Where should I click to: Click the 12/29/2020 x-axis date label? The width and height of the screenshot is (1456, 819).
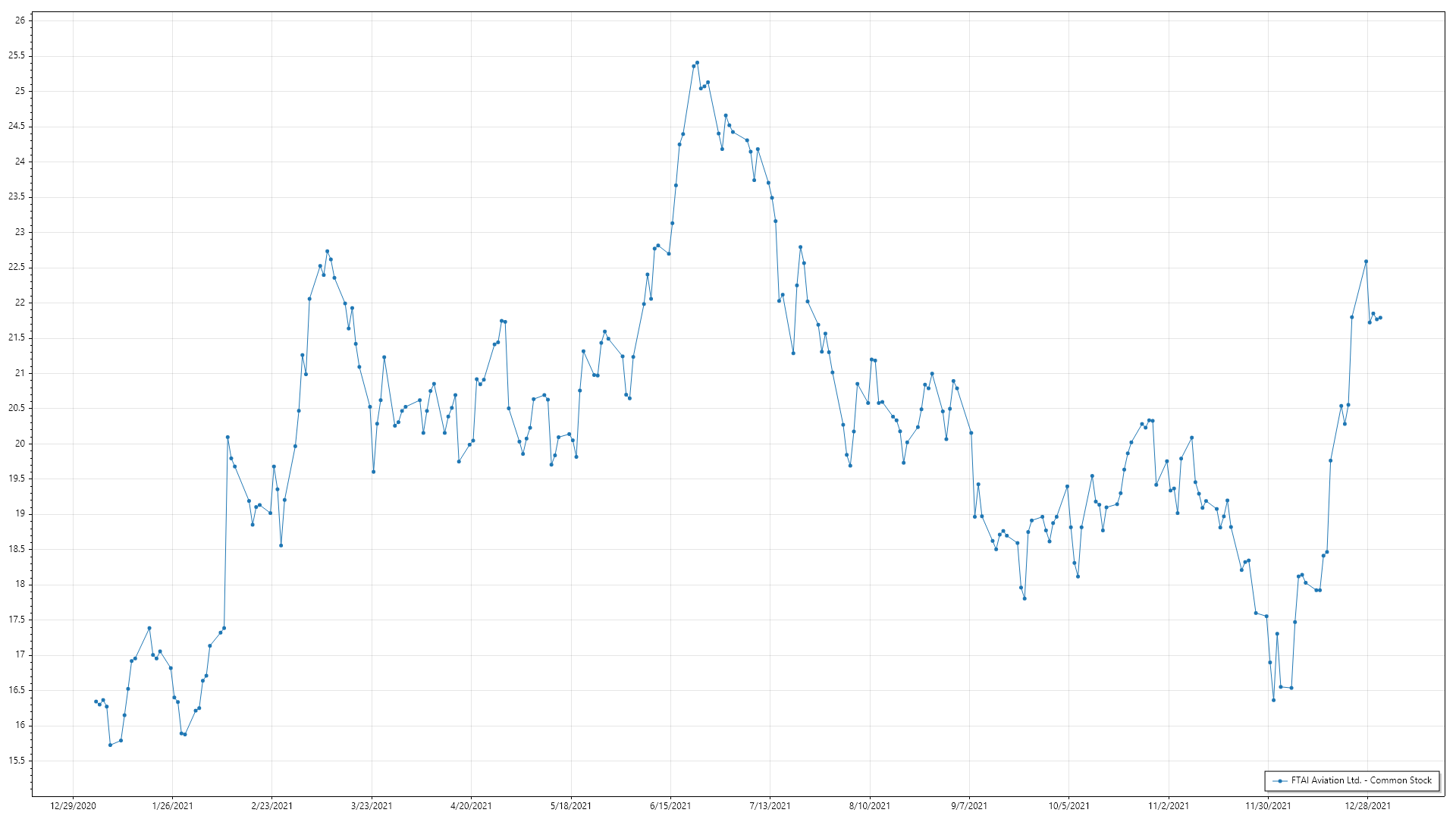coord(73,805)
